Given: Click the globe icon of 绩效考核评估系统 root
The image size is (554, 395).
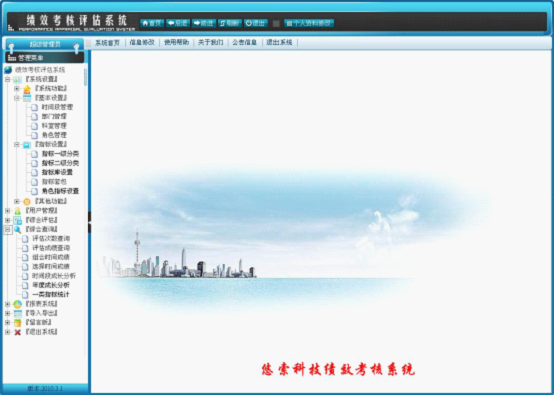Looking at the screenshot, I should tap(8, 70).
